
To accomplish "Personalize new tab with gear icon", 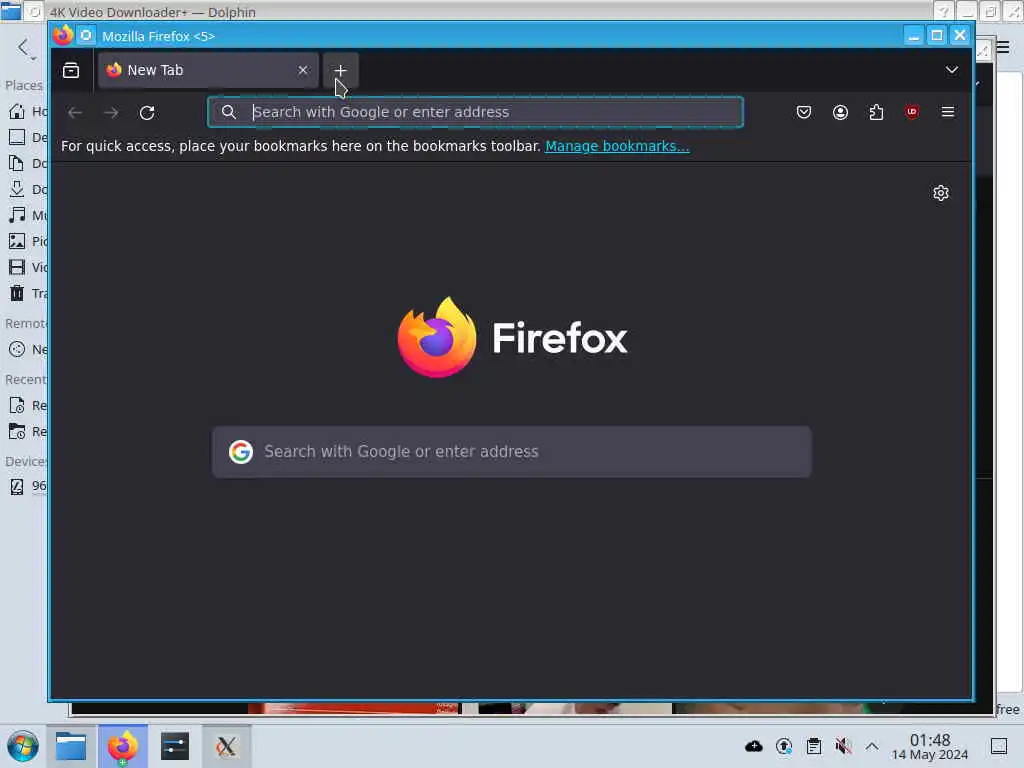I will pos(940,193).
